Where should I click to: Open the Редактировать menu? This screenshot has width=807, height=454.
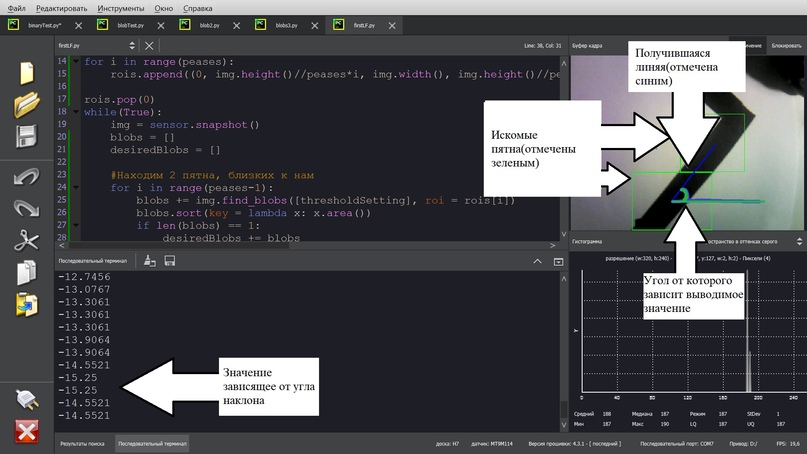pos(61,8)
